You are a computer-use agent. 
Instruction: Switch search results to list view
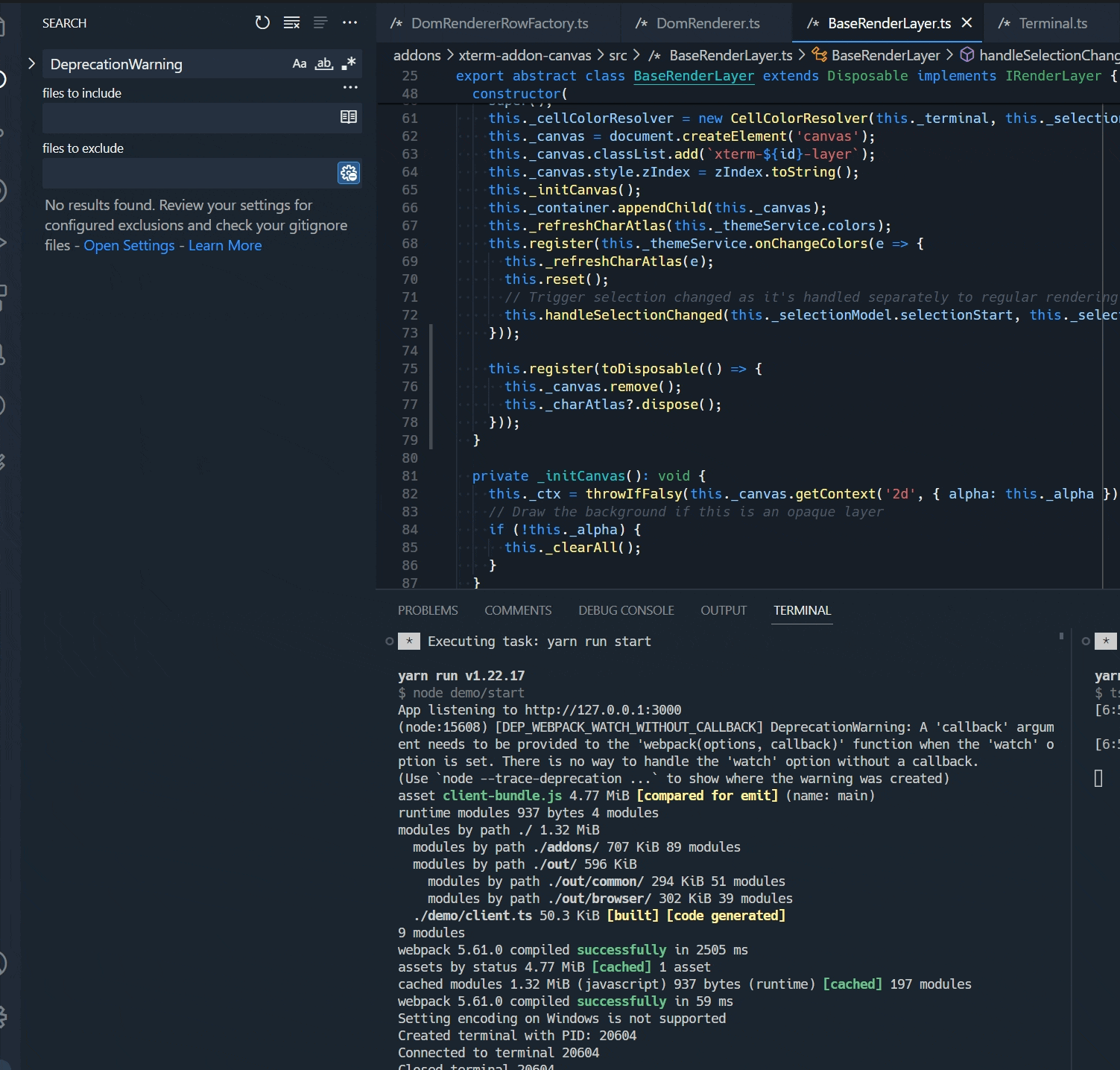320,23
